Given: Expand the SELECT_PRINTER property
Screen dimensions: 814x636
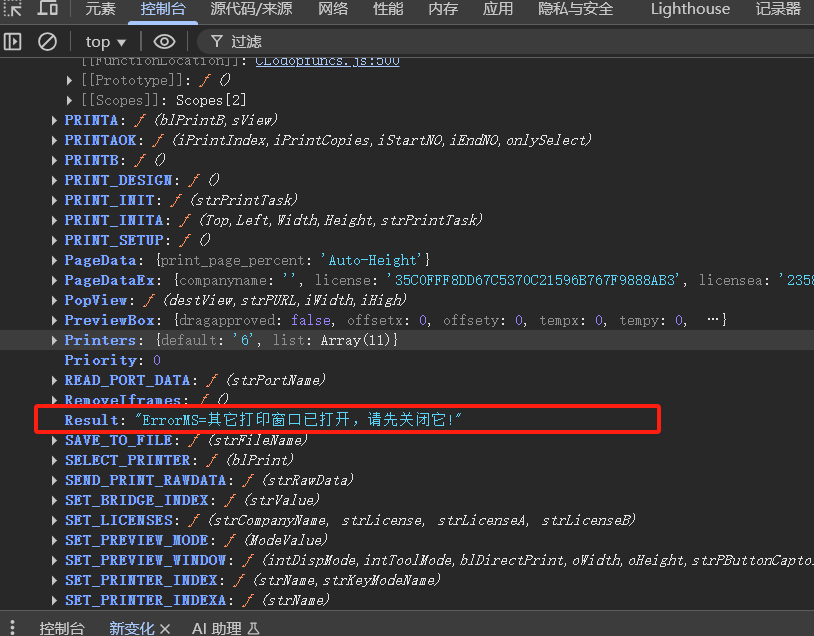Looking at the screenshot, I should tap(55, 461).
